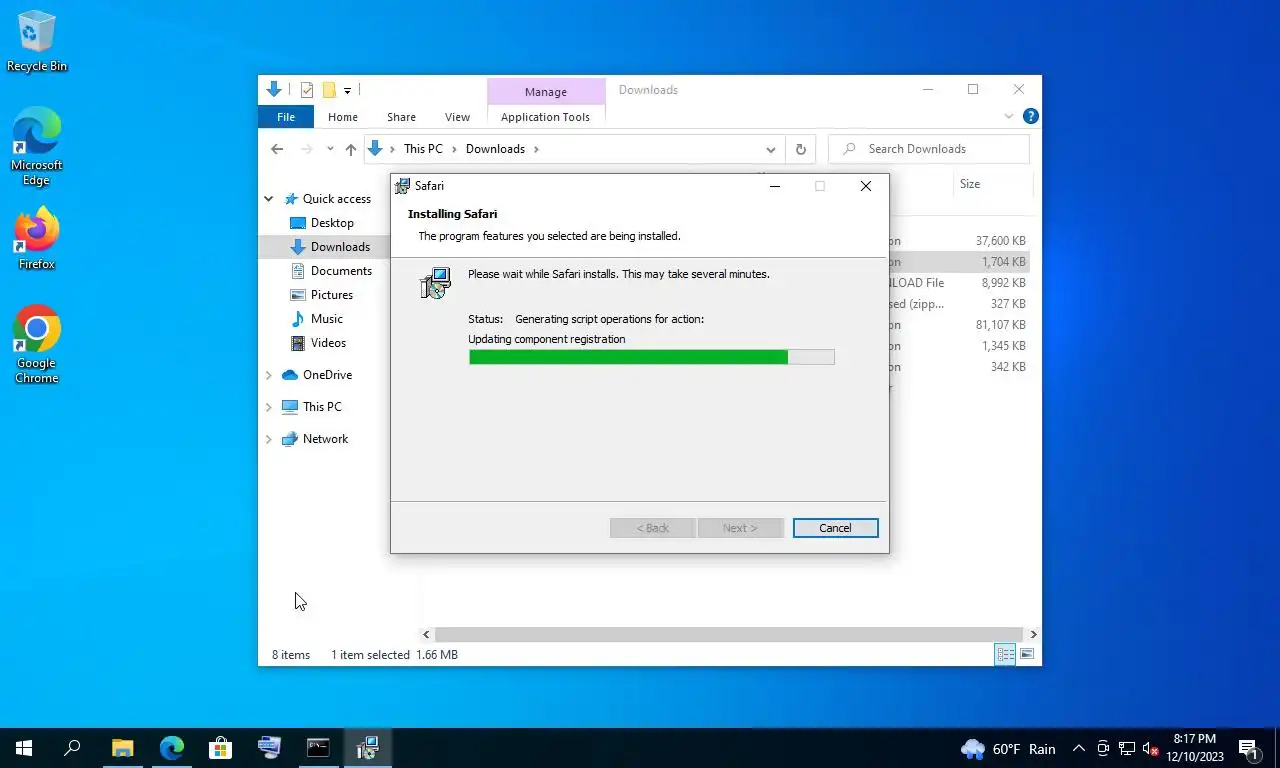Select Pictures in the navigation pane
This screenshot has width=1280, height=768.
331,295
